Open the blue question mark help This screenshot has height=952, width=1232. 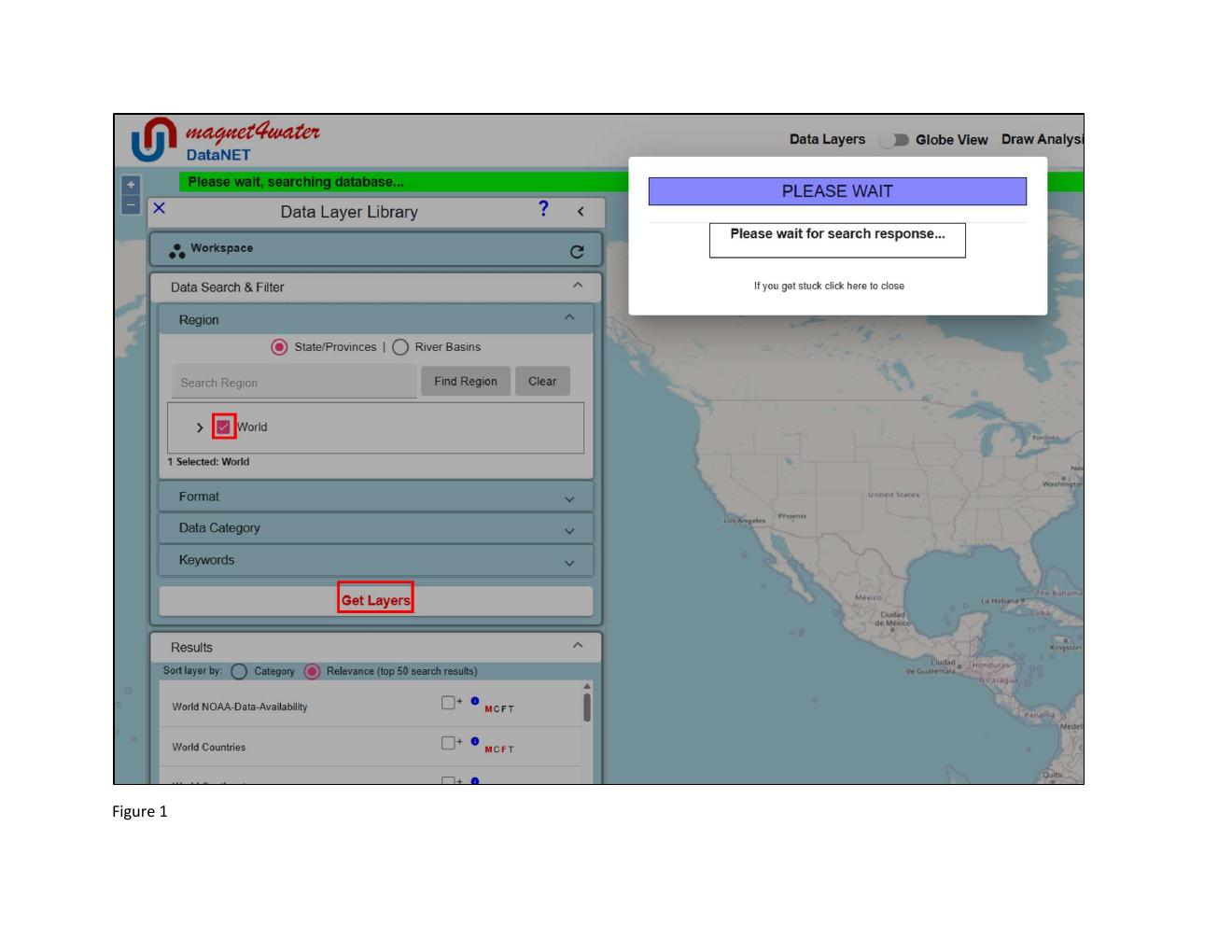544,209
